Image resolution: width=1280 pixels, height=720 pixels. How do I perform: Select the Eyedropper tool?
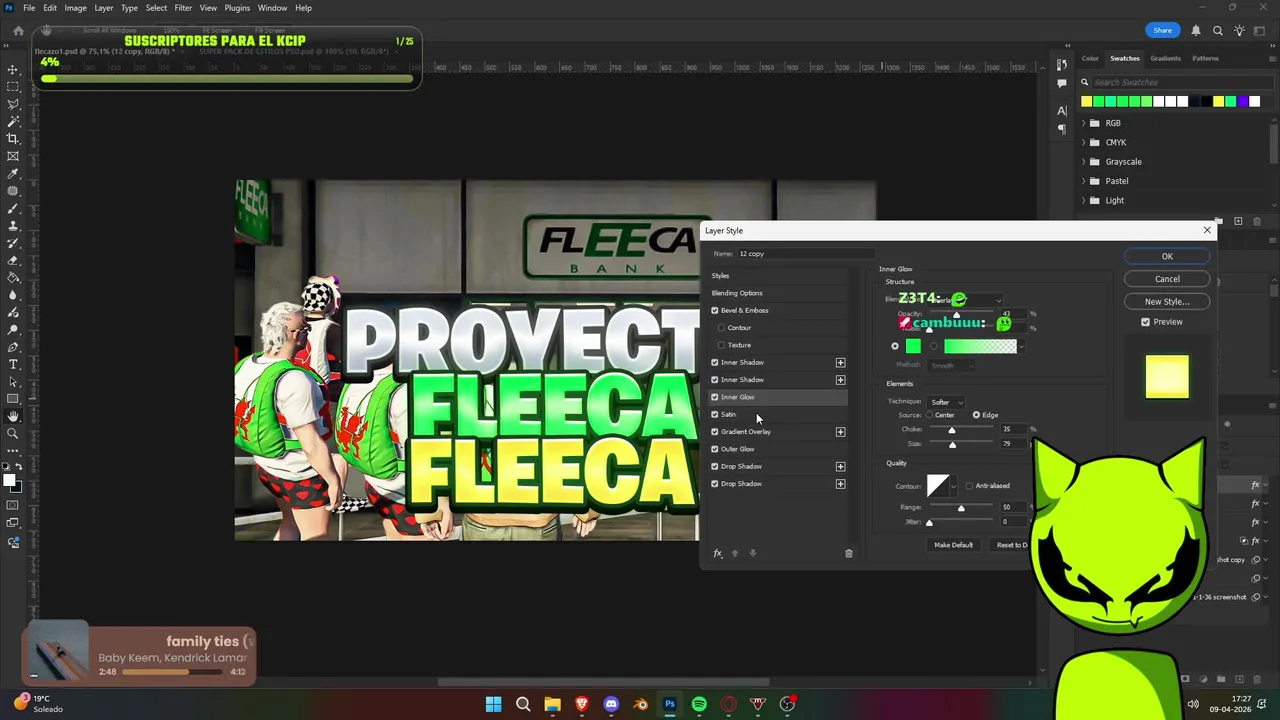(13, 174)
